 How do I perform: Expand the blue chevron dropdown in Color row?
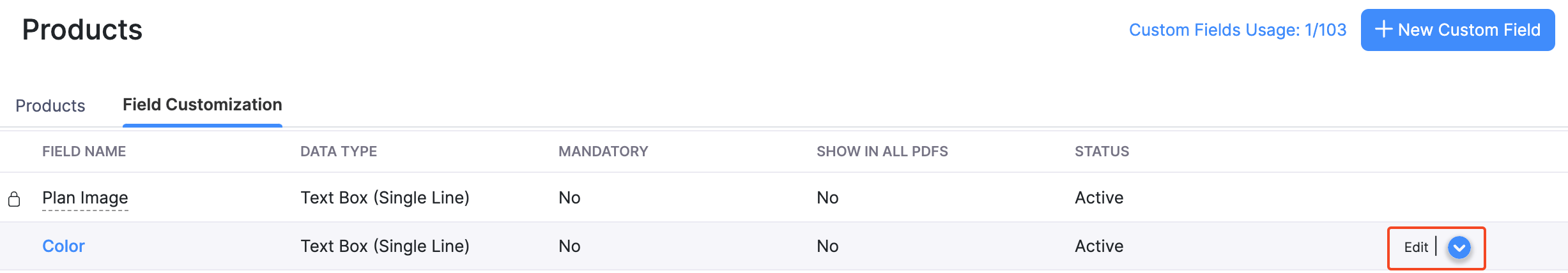(x=1459, y=247)
